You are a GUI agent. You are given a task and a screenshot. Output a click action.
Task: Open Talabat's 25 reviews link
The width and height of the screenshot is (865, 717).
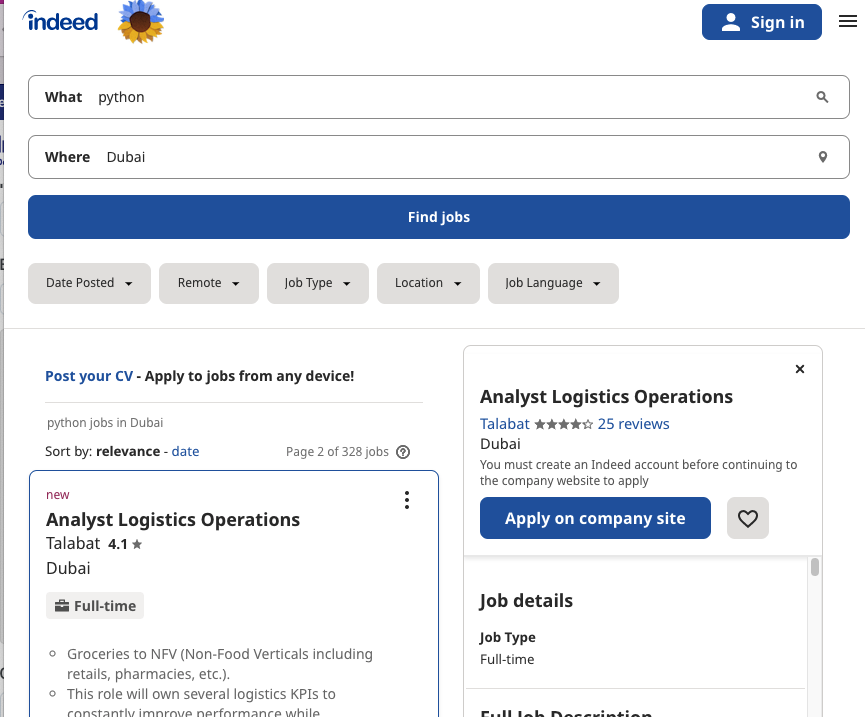(633, 424)
